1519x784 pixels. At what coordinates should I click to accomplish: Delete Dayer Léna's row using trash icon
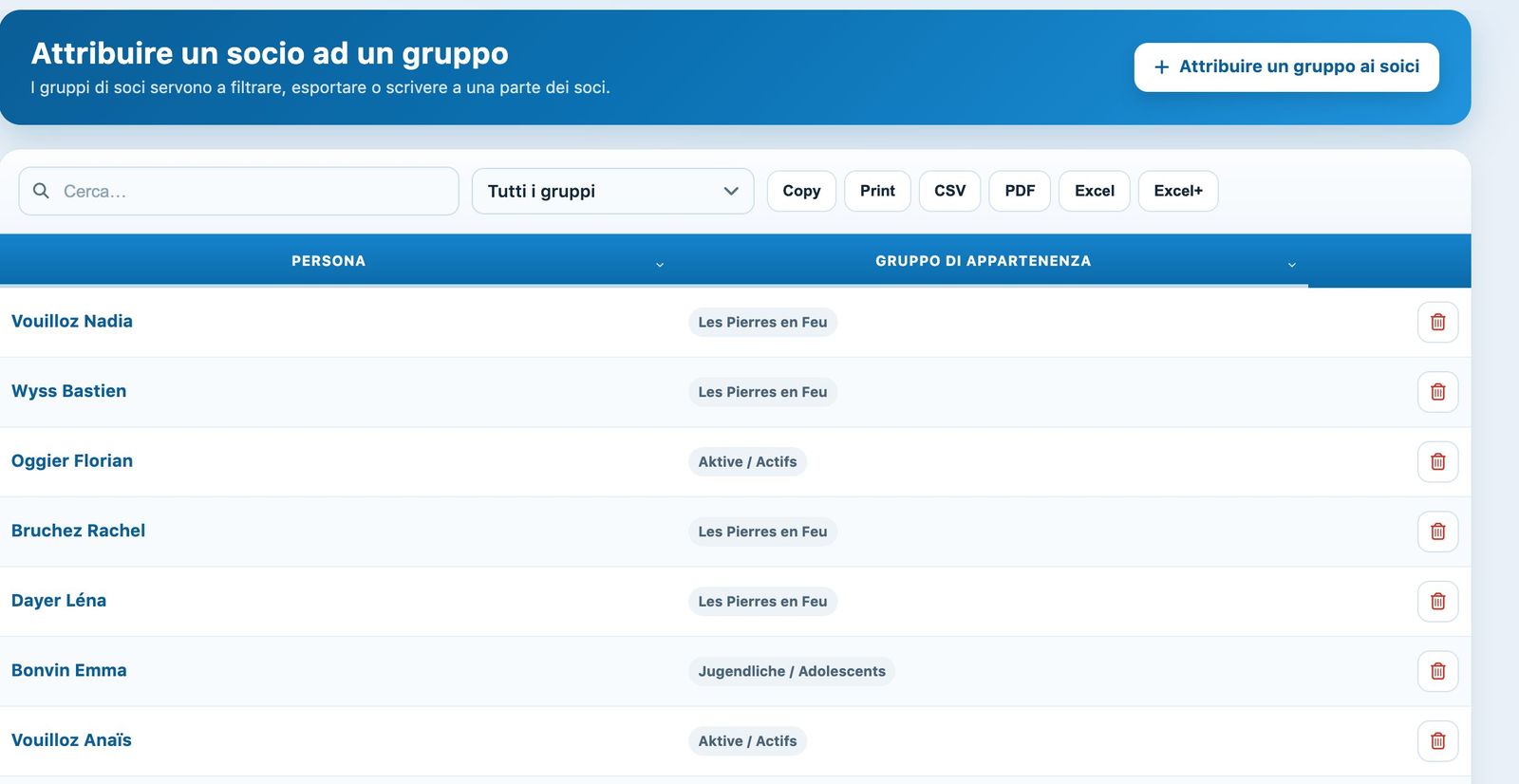click(x=1437, y=601)
